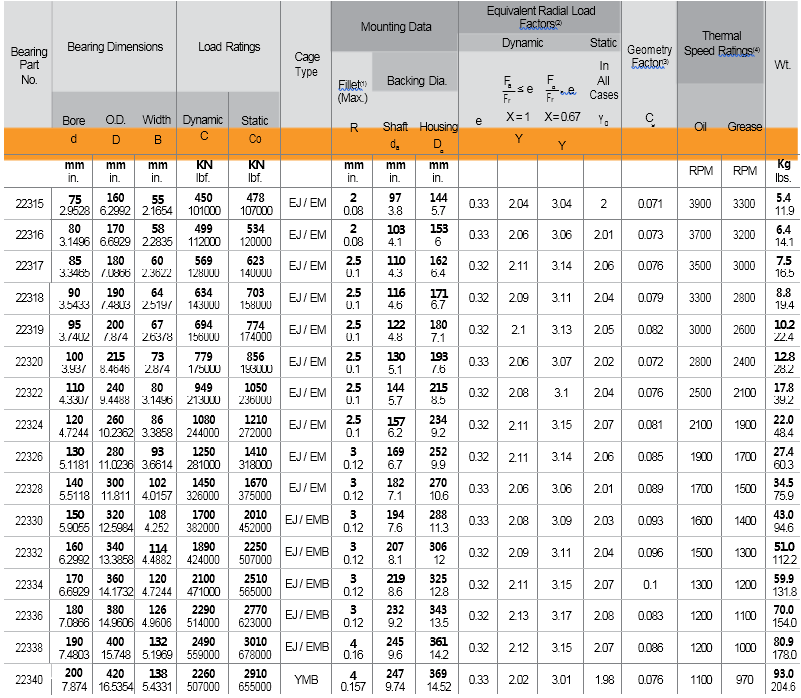Select bearing part number 22315

[x=29, y=204]
